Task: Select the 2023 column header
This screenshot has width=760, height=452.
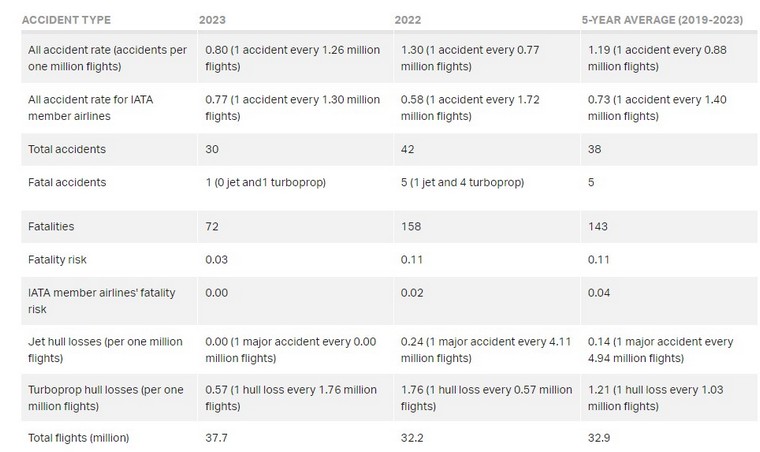Action: pos(212,20)
